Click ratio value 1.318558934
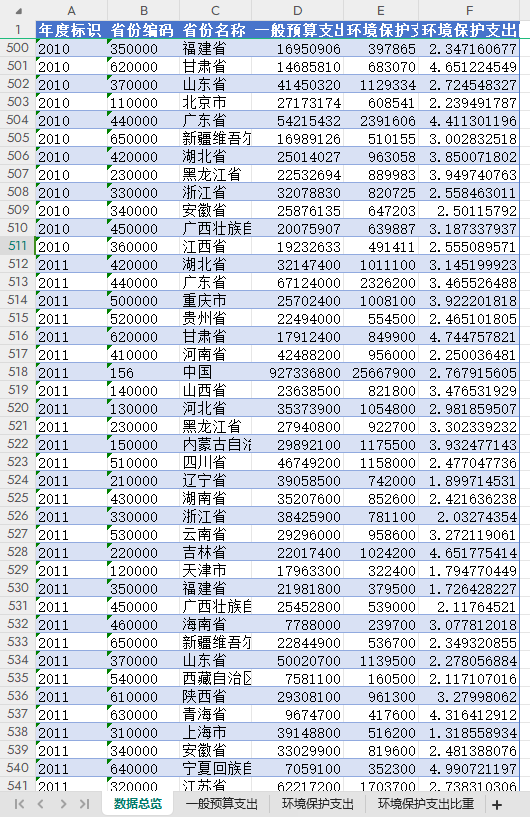The width and height of the screenshot is (530, 817). tap(469, 733)
